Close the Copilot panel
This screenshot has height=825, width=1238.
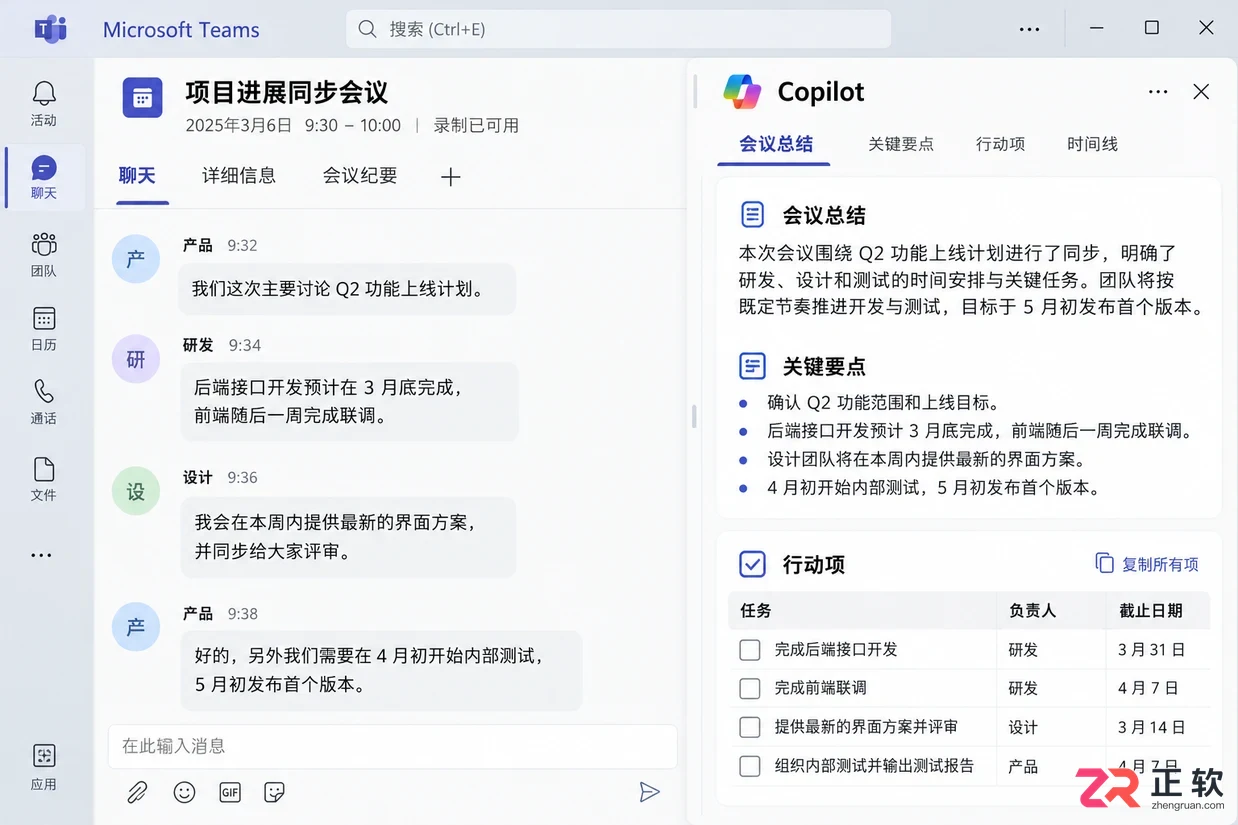(1201, 92)
